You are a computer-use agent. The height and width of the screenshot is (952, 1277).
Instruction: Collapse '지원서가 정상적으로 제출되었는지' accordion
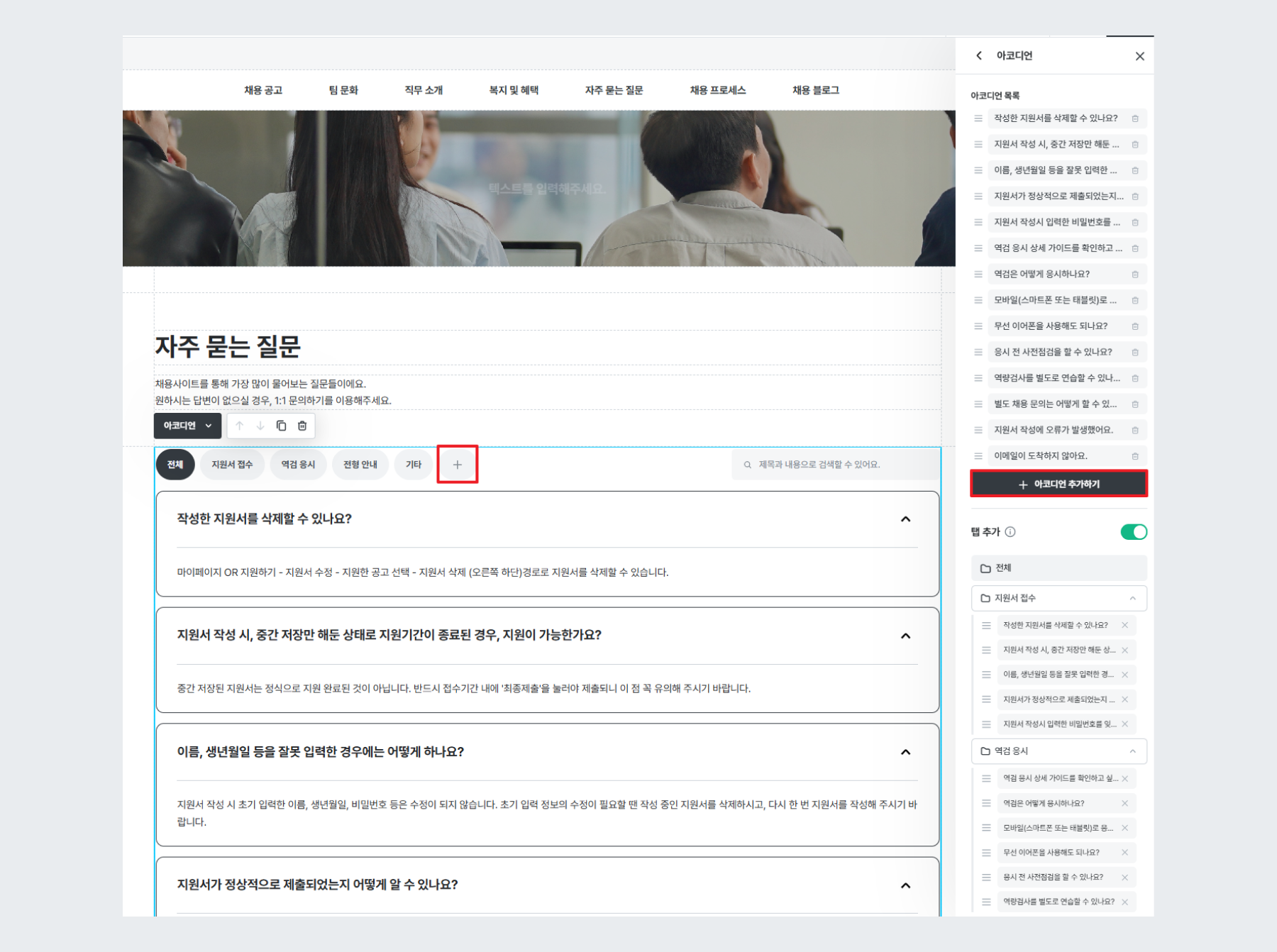click(905, 885)
